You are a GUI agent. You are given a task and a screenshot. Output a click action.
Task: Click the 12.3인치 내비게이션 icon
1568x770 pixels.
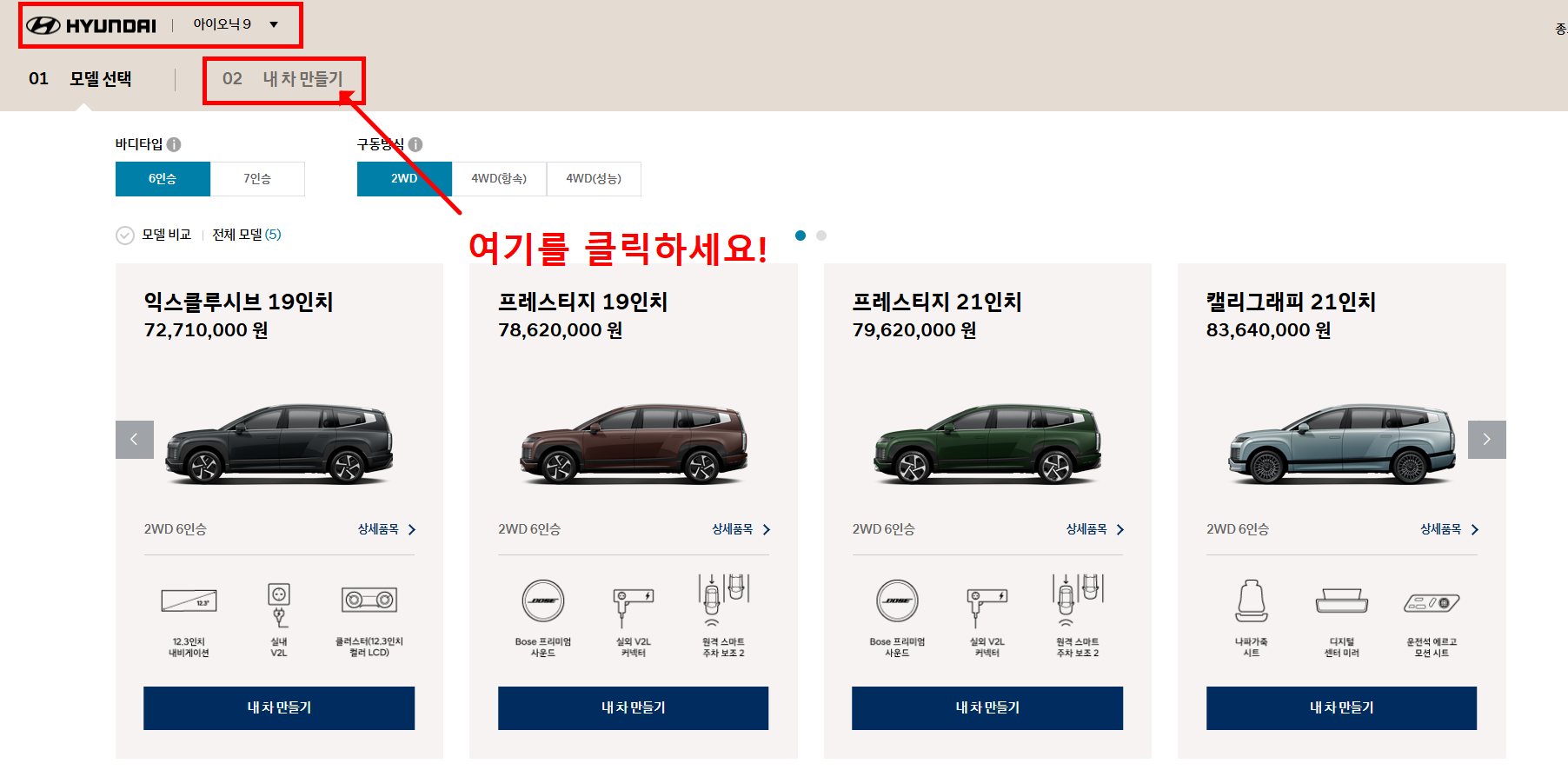pyautogui.click(x=188, y=601)
